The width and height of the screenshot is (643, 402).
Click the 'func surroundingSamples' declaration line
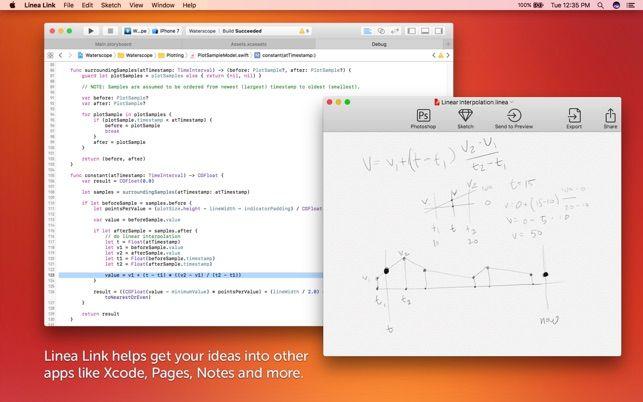coord(211,70)
